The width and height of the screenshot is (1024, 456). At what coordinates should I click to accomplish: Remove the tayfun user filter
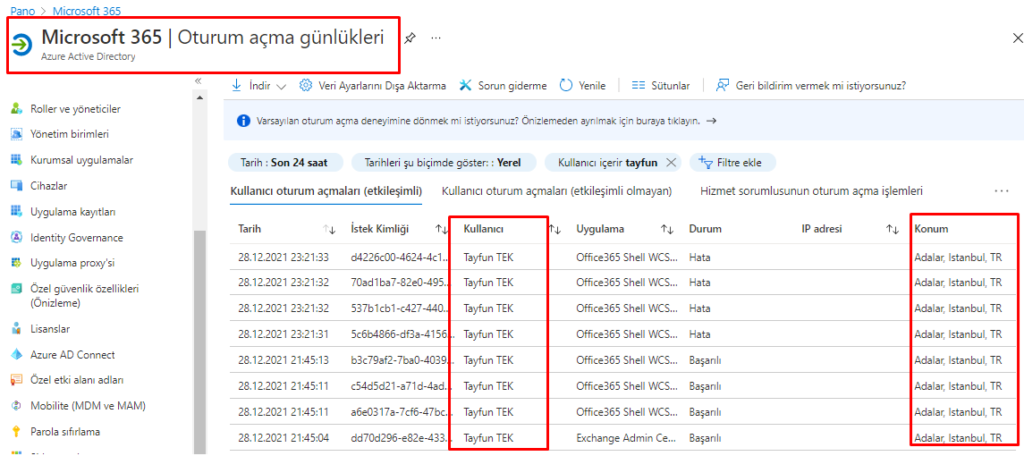coord(671,163)
